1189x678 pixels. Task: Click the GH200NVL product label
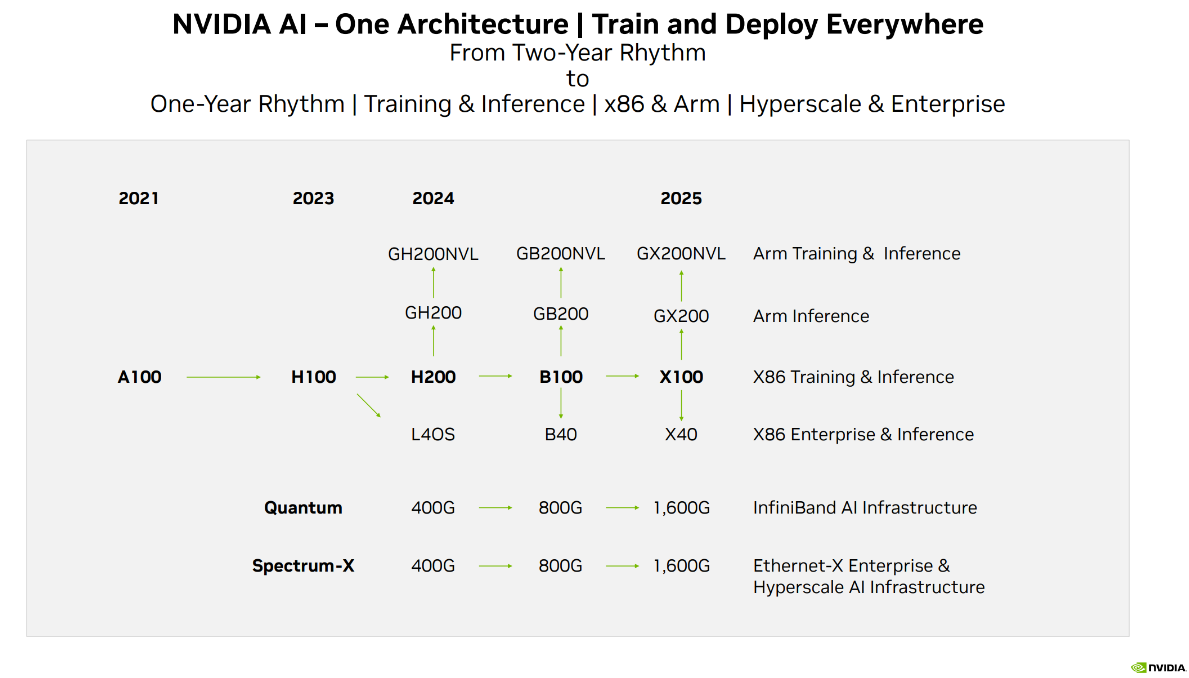(433, 254)
